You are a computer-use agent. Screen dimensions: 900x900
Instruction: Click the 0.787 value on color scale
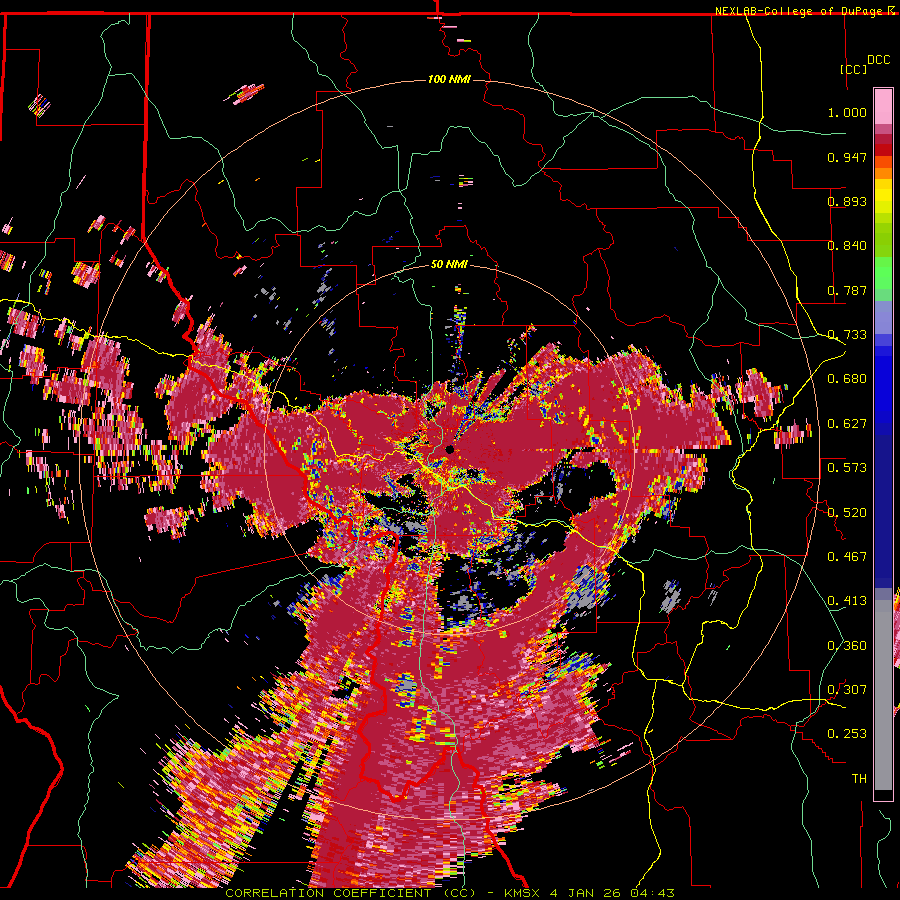pyautogui.click(x=847, y=290)
